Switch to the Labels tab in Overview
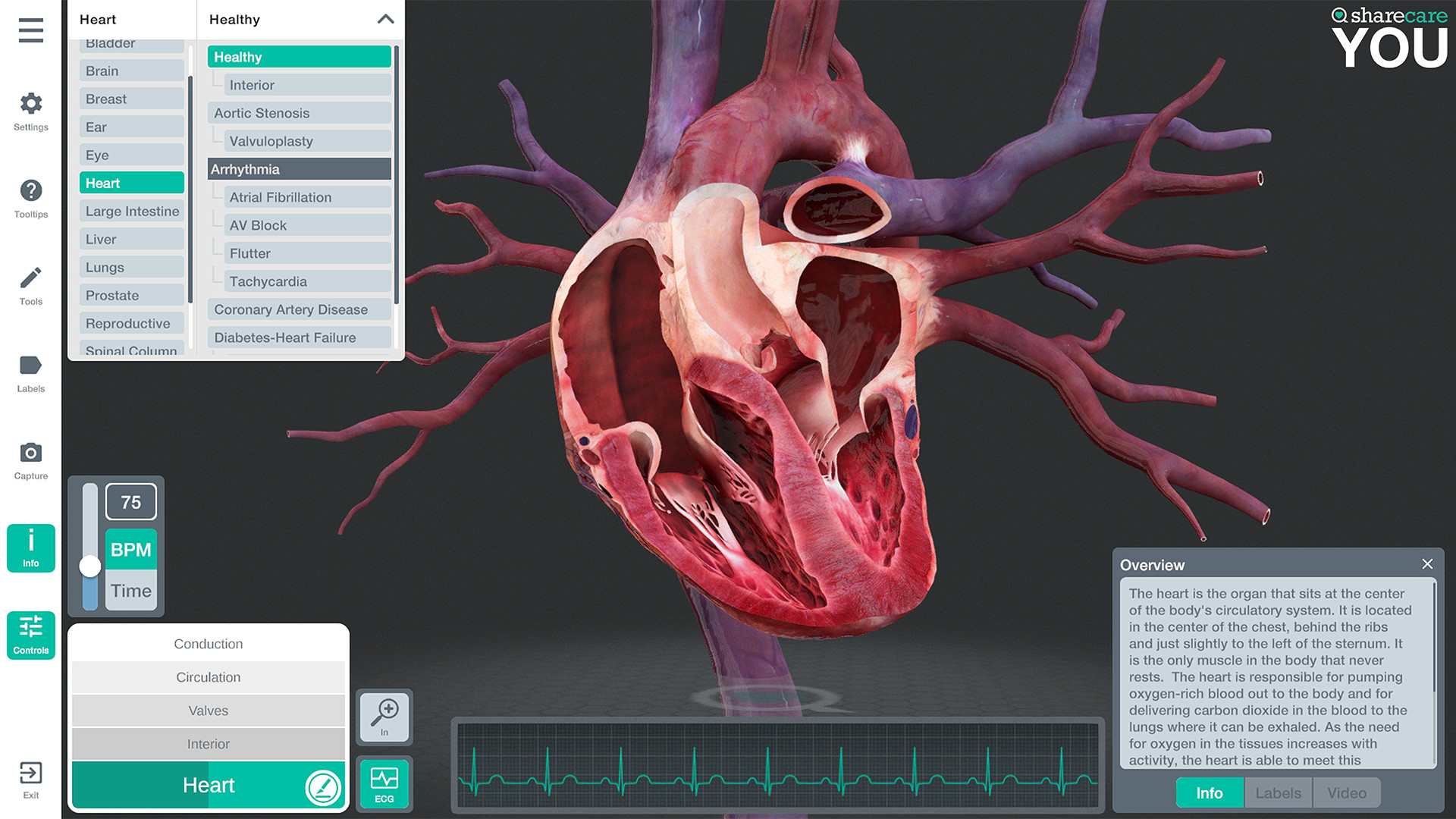Image resolution: width=1456 pixels, height=819 pixels. (1278, 792)
